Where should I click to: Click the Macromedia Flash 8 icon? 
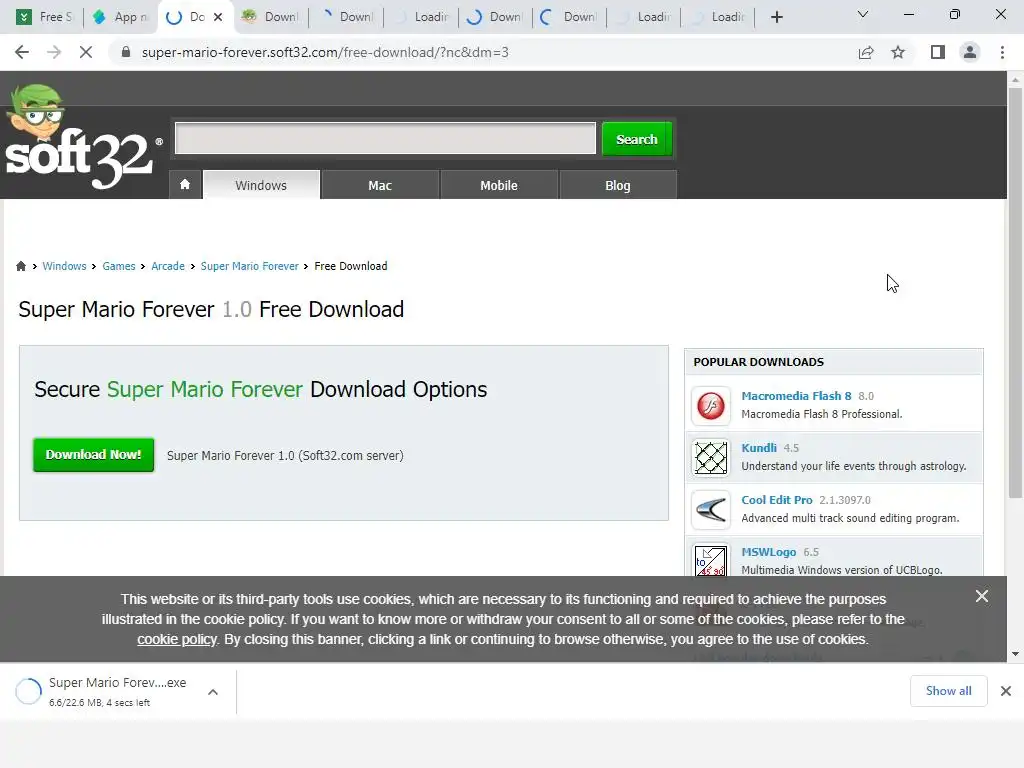coord(711,406)
